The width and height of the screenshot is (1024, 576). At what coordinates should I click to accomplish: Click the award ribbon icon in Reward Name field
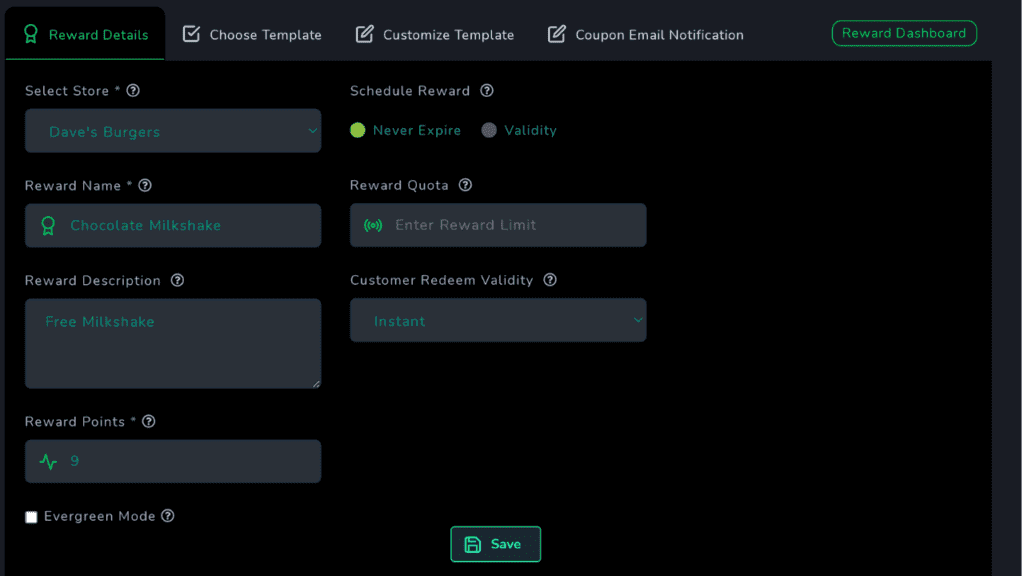(x=48, y=225)
